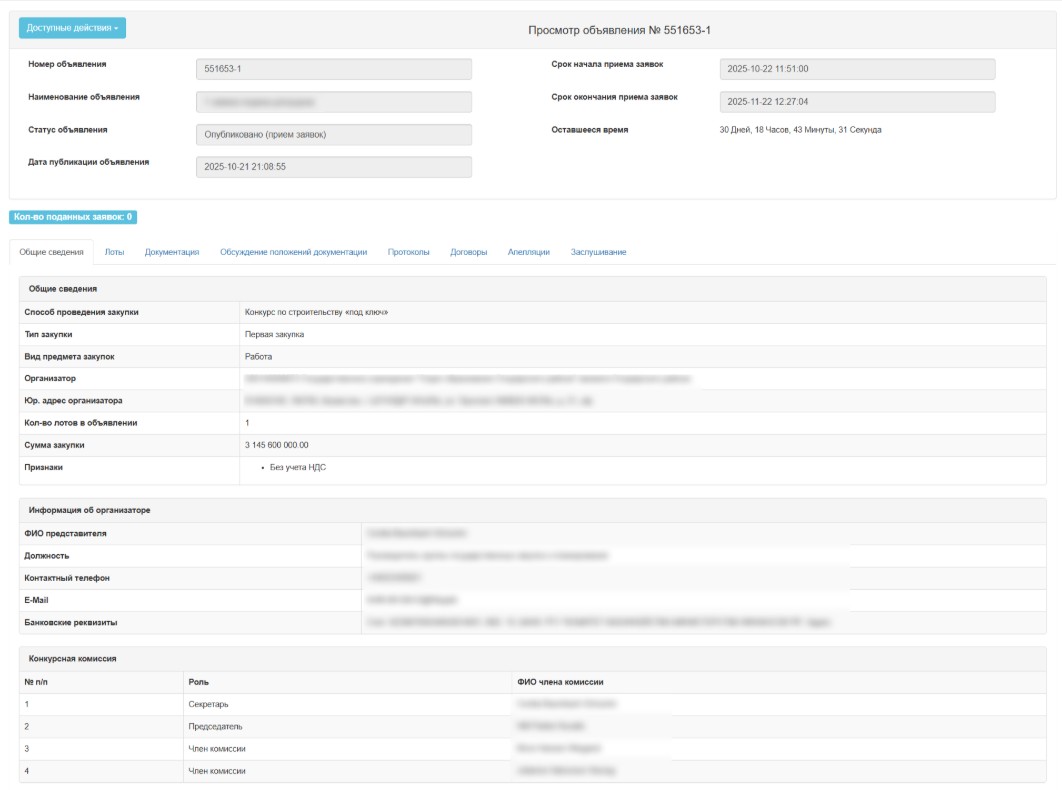The height and width of the screenshot is (790, 1062).
Task: Click the Сумма закупки value 3 145 600 000.00
Action: 277,445
